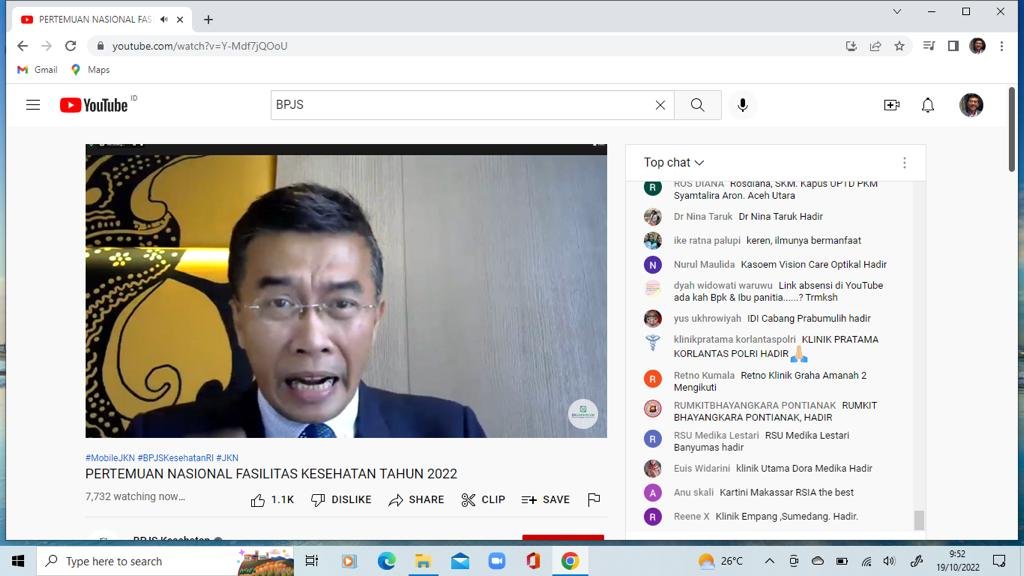Open Task View on the taskbar
The height and width of the screenshot is (576, 1024).
(312, 561)
